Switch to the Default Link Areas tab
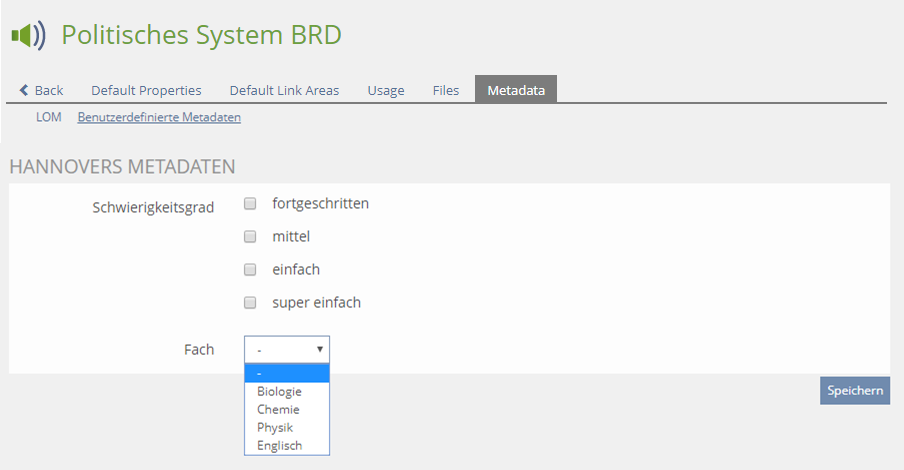 click(284, 90)
